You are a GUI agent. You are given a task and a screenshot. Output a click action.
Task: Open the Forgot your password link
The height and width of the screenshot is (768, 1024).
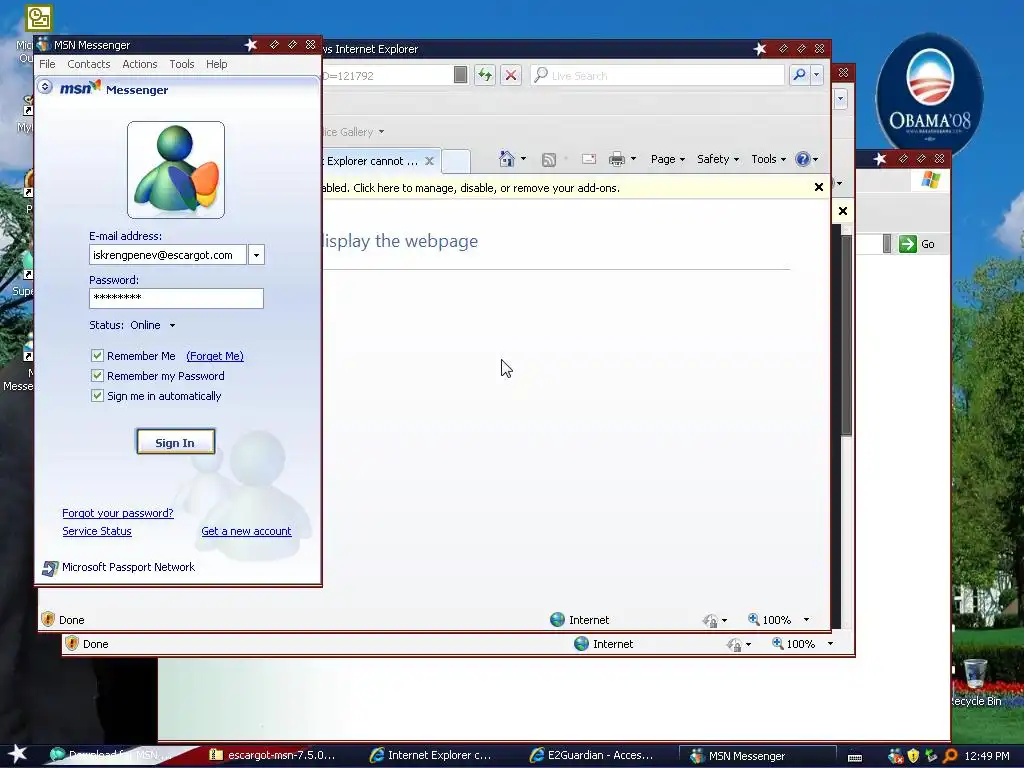(118, 513)
